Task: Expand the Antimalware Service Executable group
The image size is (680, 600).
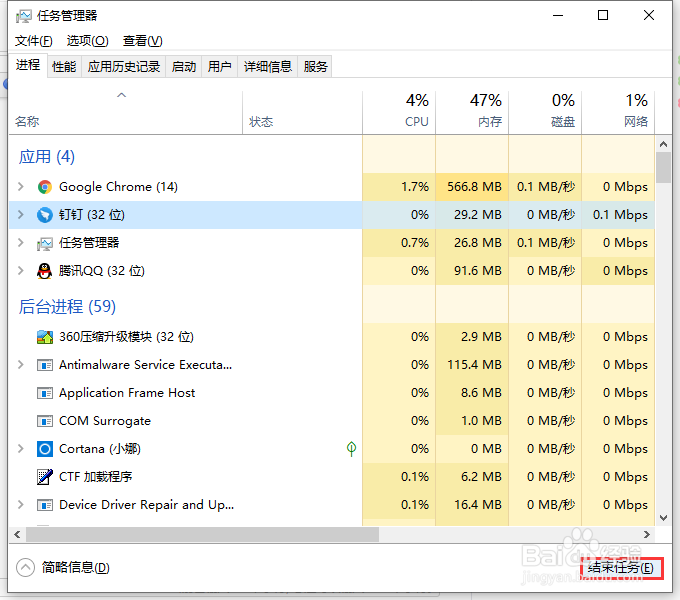Action: point(20,365)
